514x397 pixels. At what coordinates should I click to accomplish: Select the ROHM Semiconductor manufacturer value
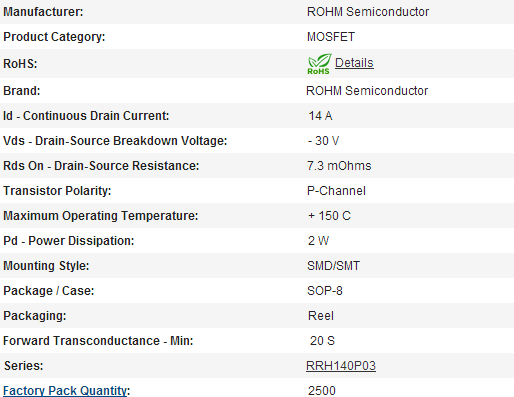point(368,12)
